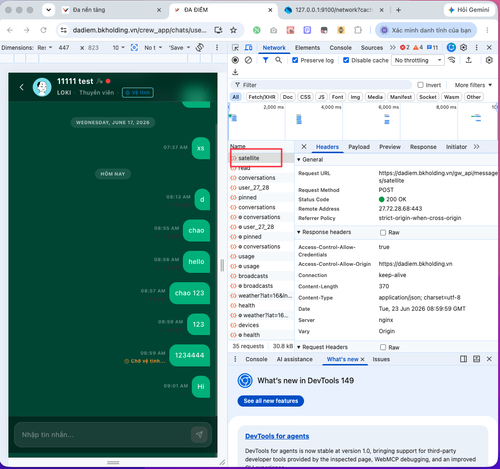The image size is (500, 469).
Task: Collapse the Request Headers section
Action: click(x=322, y=347)
